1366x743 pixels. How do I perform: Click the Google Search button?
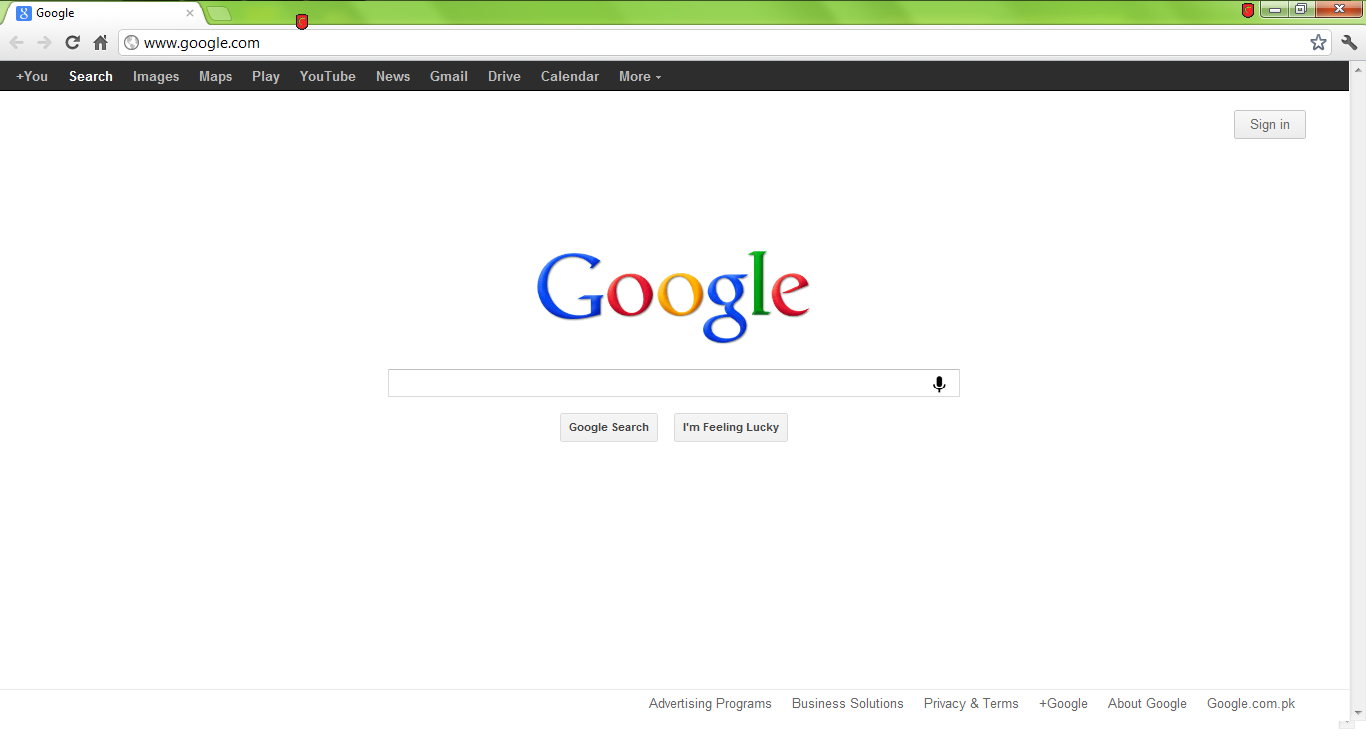point(609,427)
